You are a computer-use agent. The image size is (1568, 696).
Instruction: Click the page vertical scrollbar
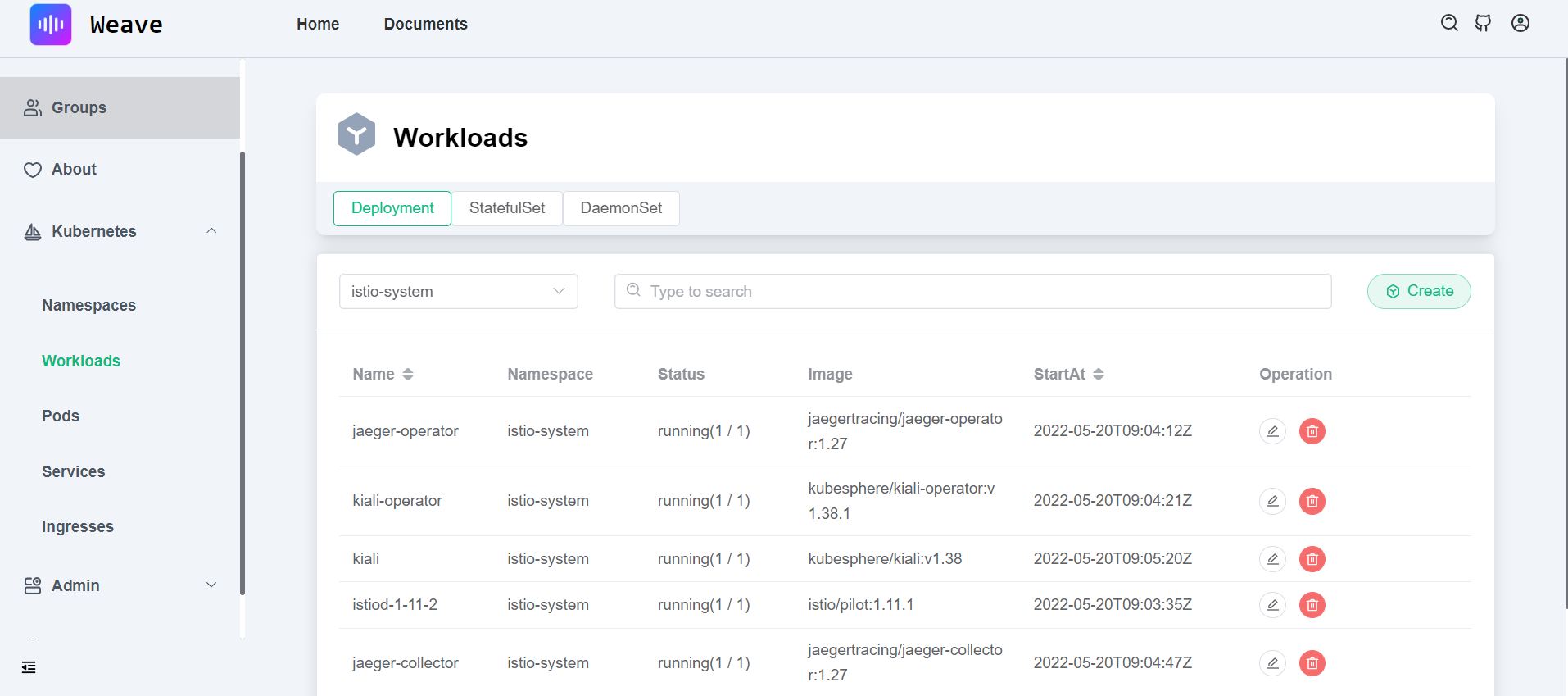(1566, 332)
